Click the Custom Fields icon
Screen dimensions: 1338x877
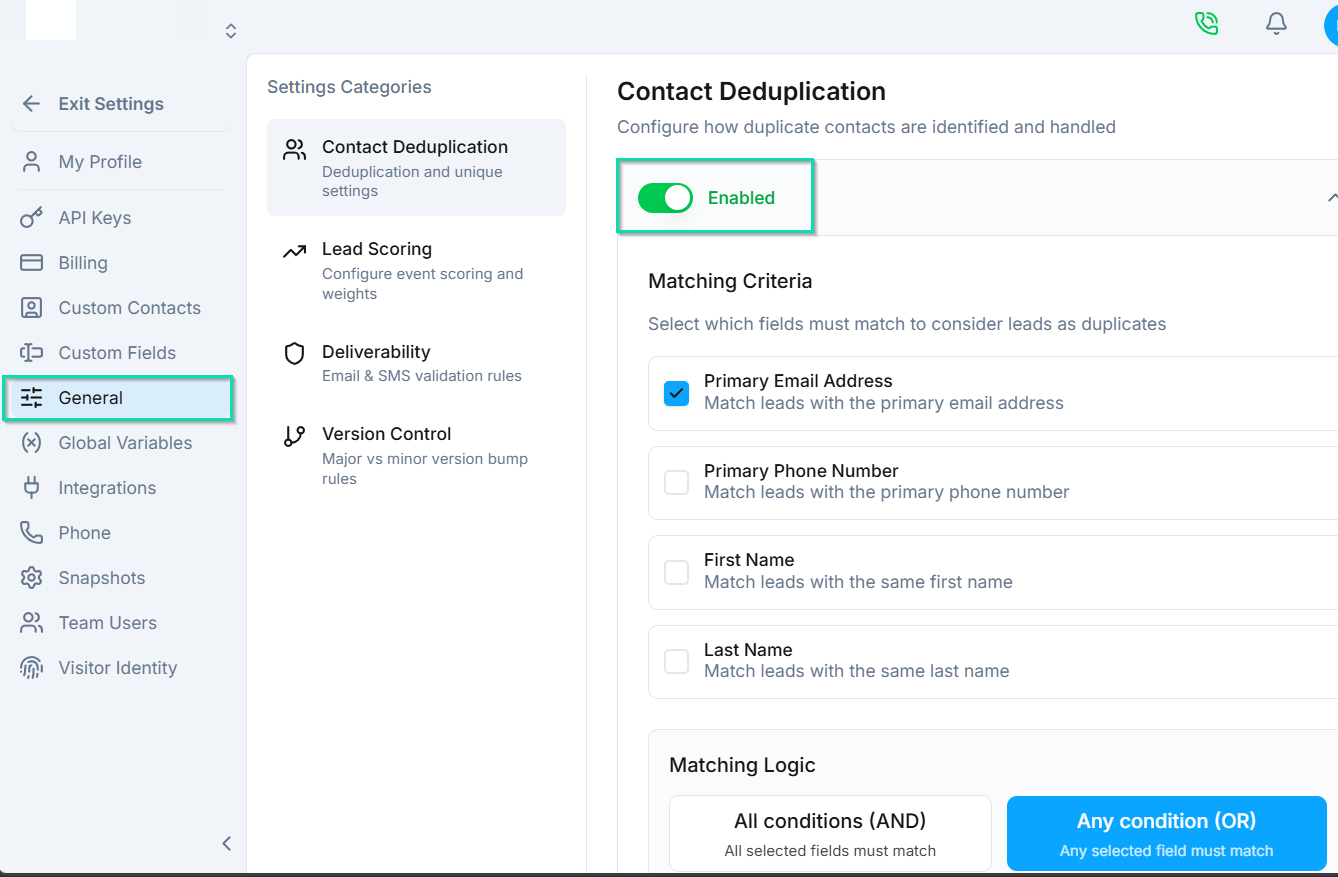[x=32, y=353]
